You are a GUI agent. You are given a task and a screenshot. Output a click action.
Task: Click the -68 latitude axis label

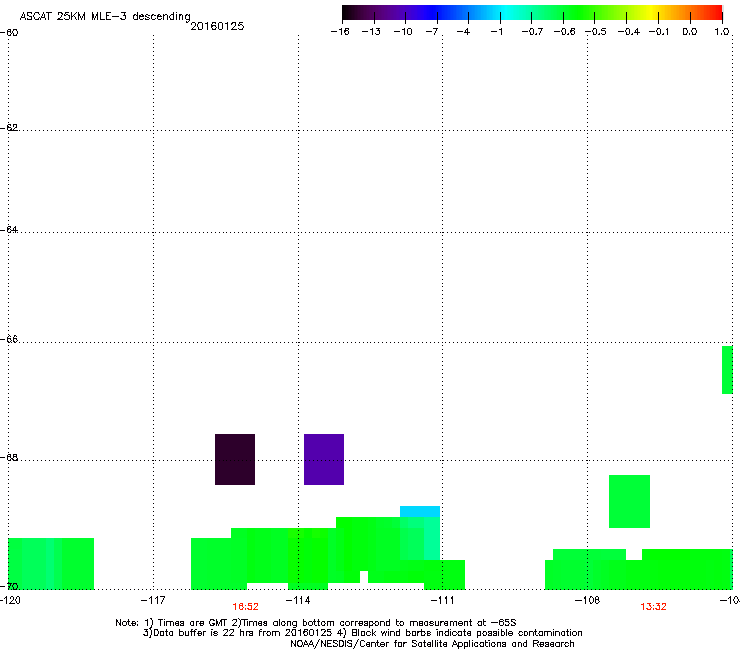tap(9, 457)
